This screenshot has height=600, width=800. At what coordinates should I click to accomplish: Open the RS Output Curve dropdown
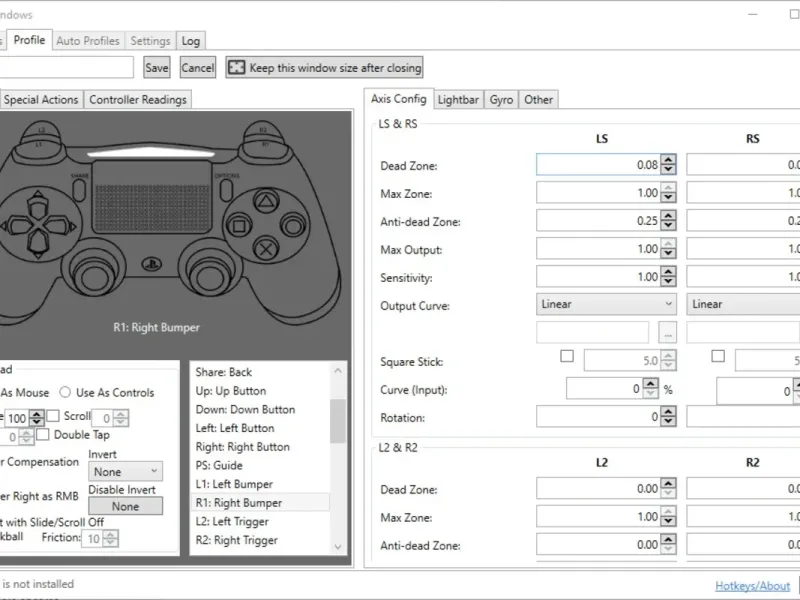[743, 304]
